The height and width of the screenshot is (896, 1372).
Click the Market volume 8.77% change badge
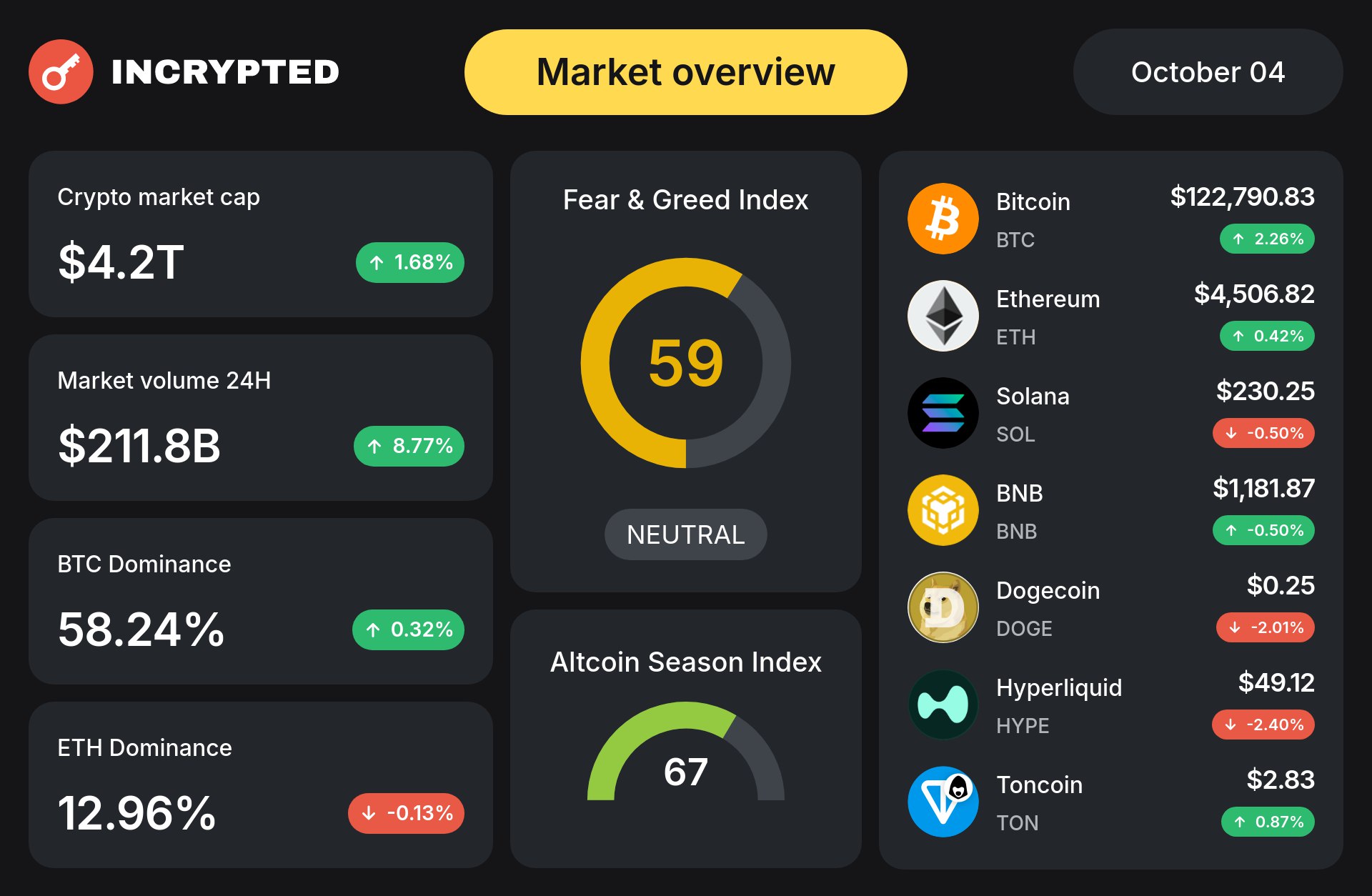click(409, 446)
